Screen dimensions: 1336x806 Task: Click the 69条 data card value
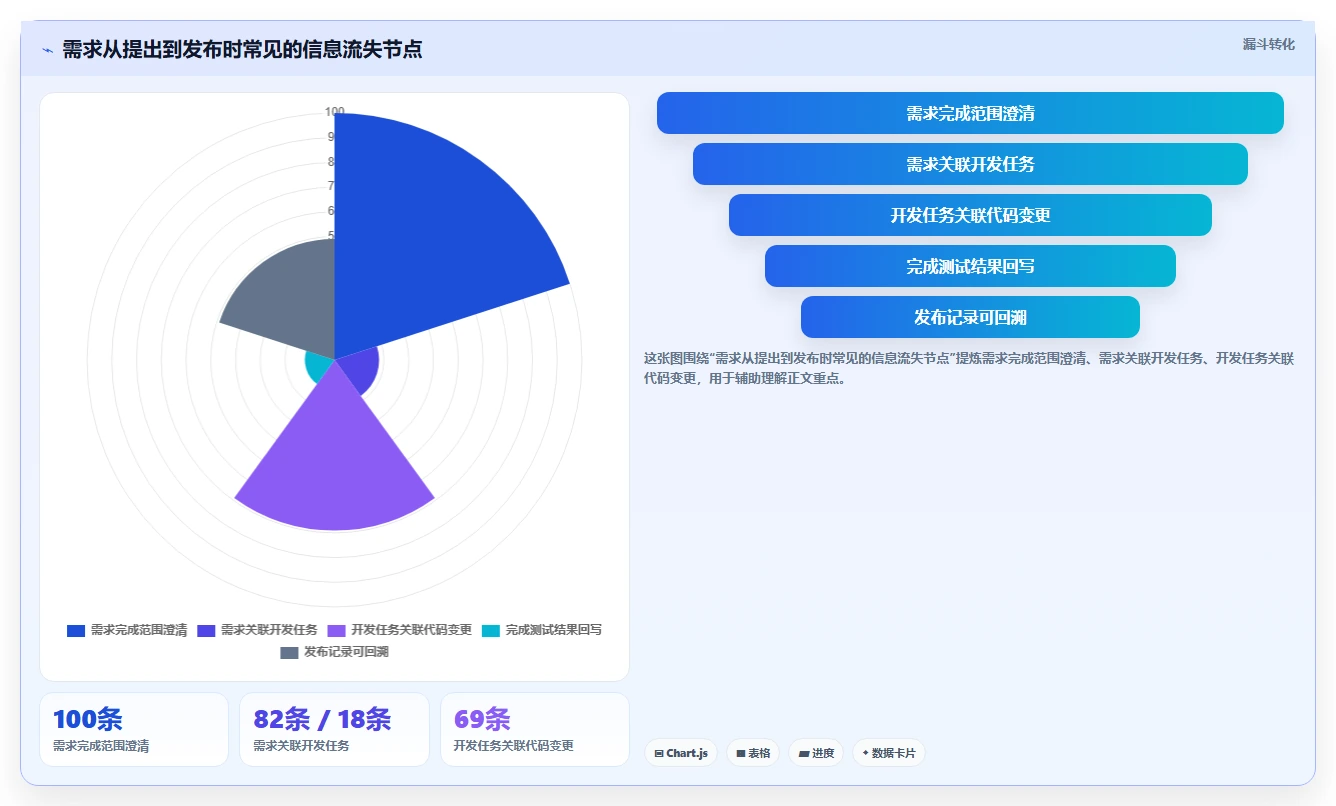[482, 719]
